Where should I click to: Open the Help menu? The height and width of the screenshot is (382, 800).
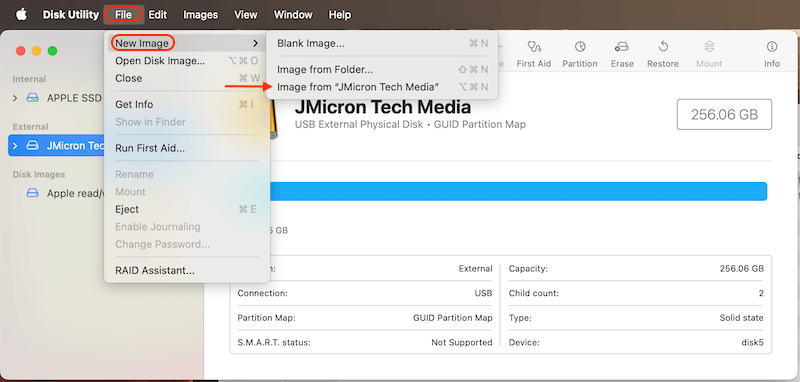click(x=339, y=15)
